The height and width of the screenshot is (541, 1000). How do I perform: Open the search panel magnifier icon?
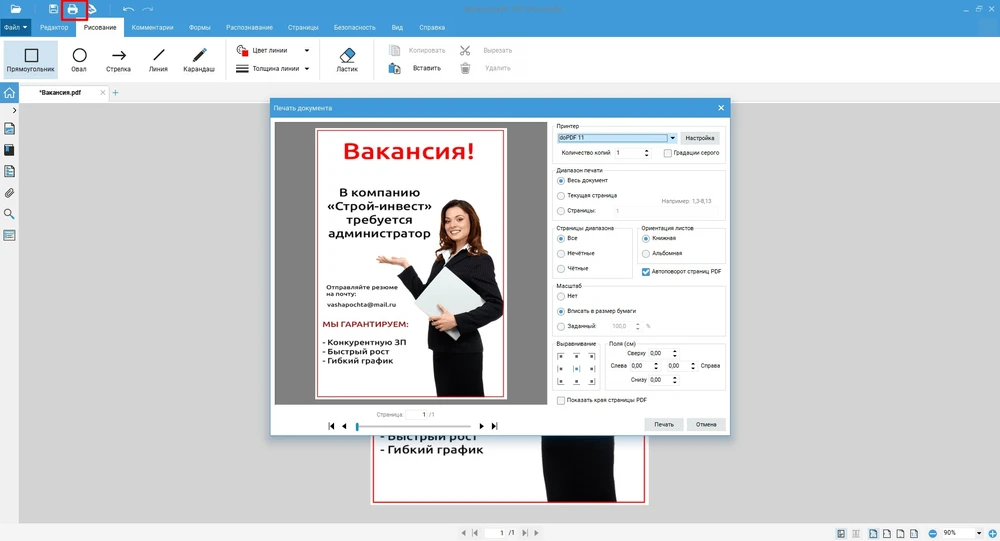click(x=10, y=214)
